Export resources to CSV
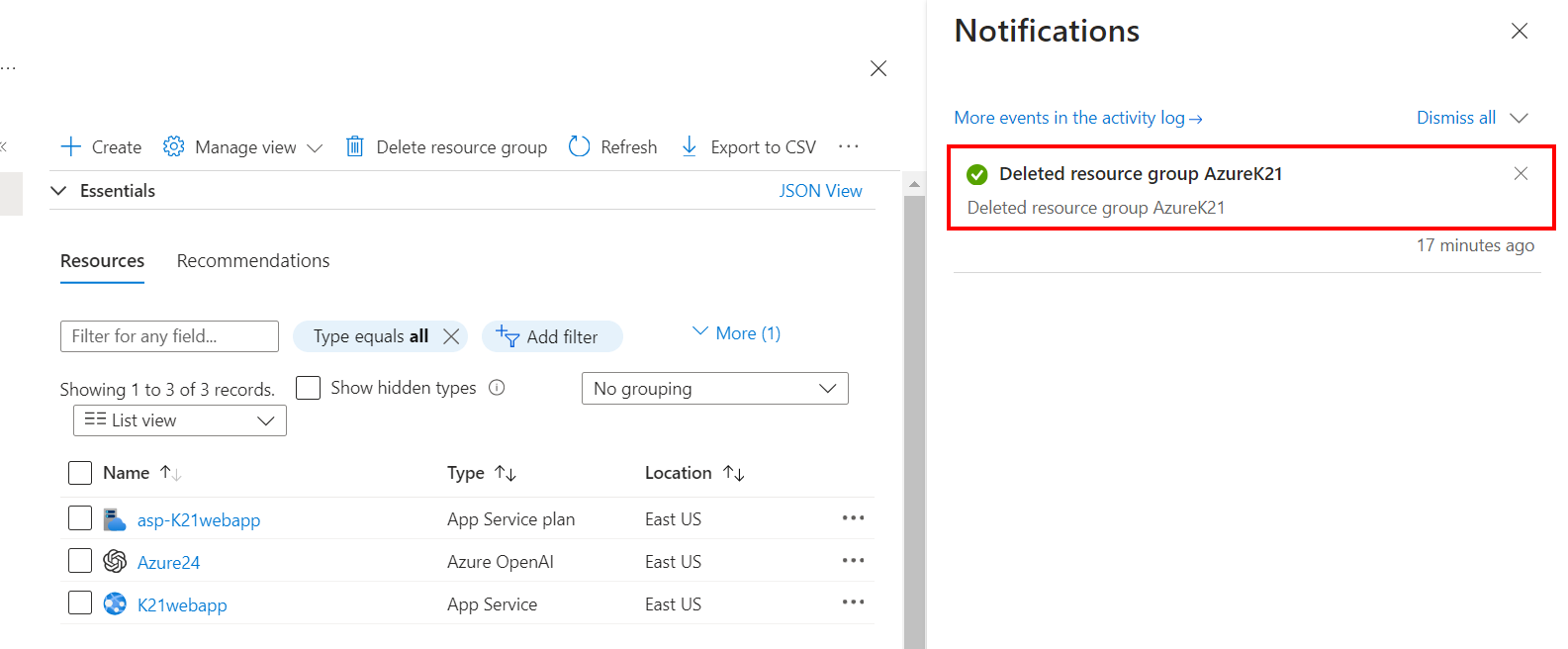The height and width of the screenshot is (649, 1568). tap(749, 147)
